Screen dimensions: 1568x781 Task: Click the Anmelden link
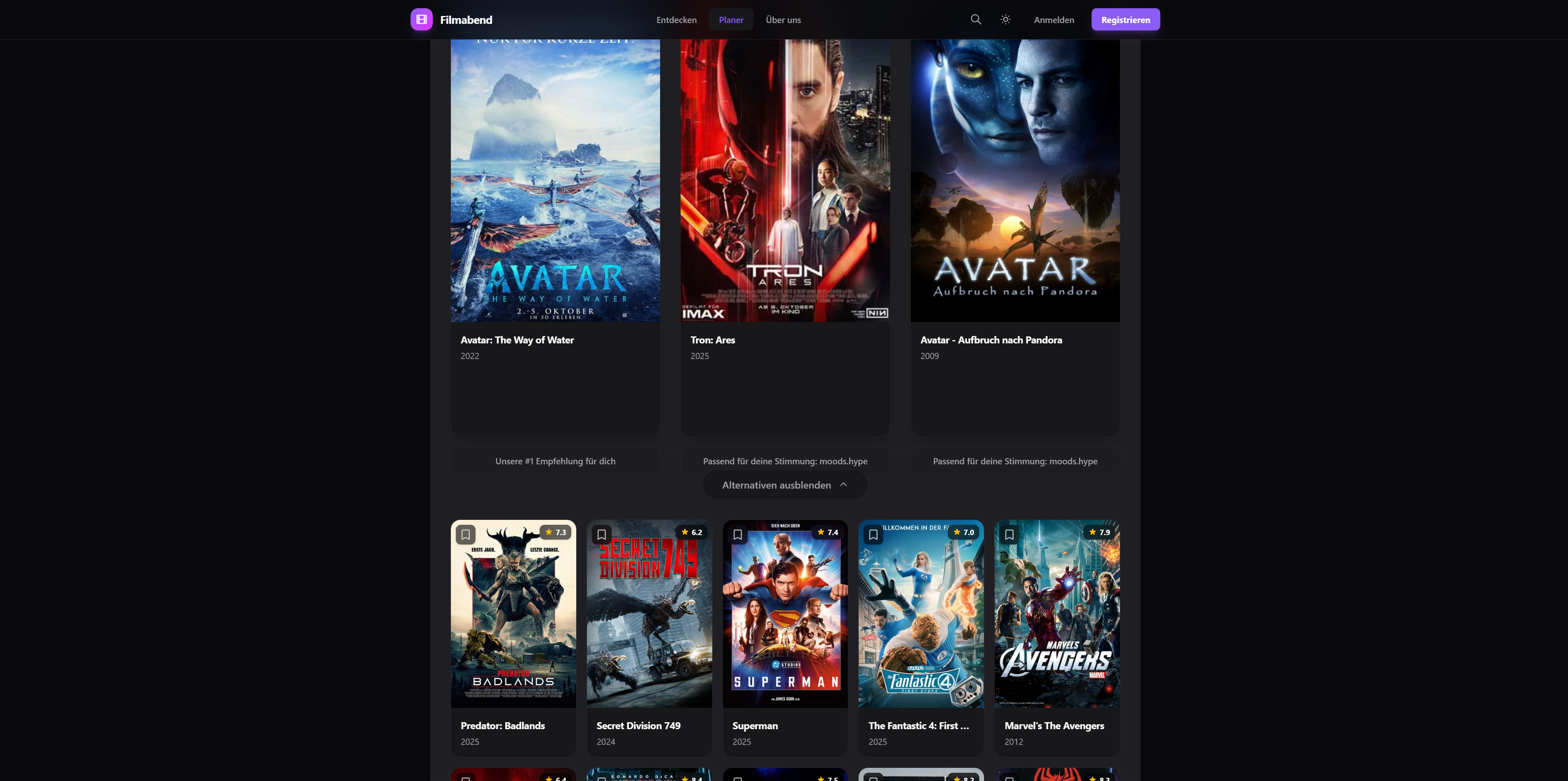click(x=1054, y=19)
